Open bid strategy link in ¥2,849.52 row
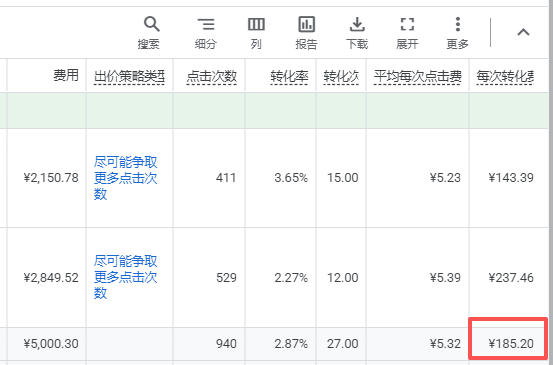Screen dimensions: 553x365 [126, 277]
